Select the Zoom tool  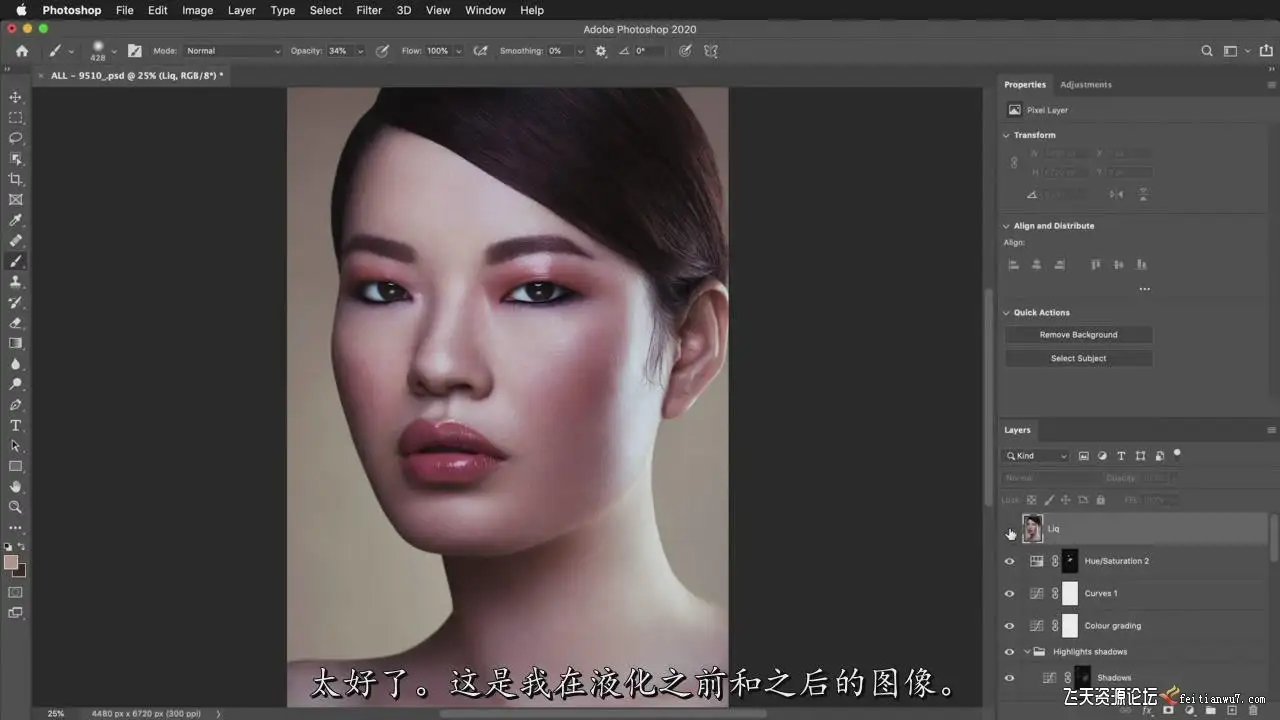(x=15, y=507)
